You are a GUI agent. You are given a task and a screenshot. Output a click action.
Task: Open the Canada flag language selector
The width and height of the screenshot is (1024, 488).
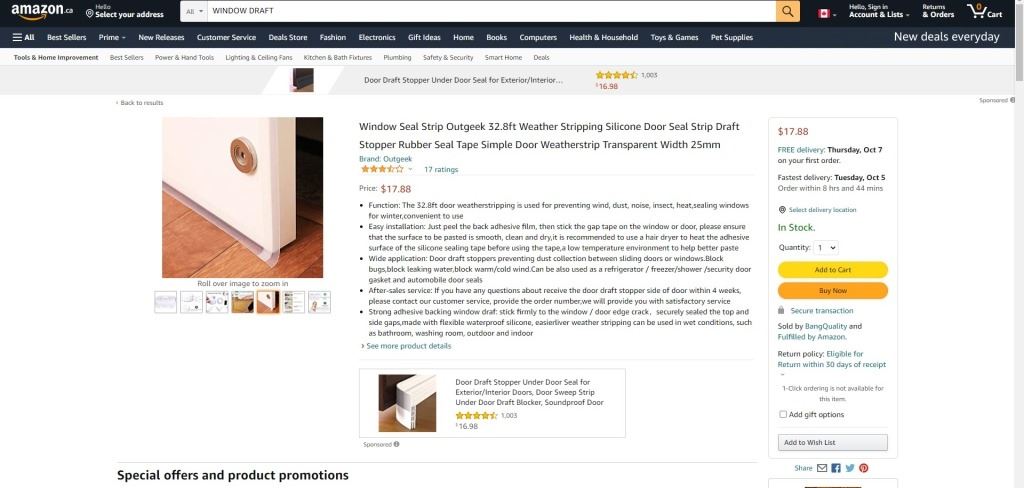[827, 13]
